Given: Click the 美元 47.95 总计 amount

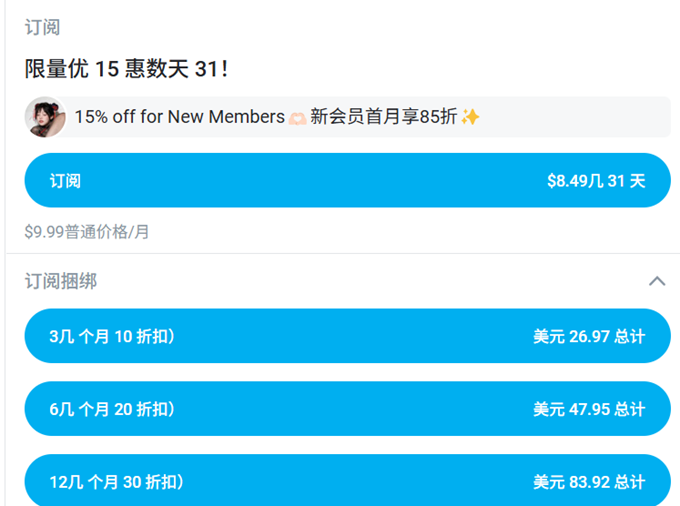Looking at the screenshot, I should coord(589,409).
